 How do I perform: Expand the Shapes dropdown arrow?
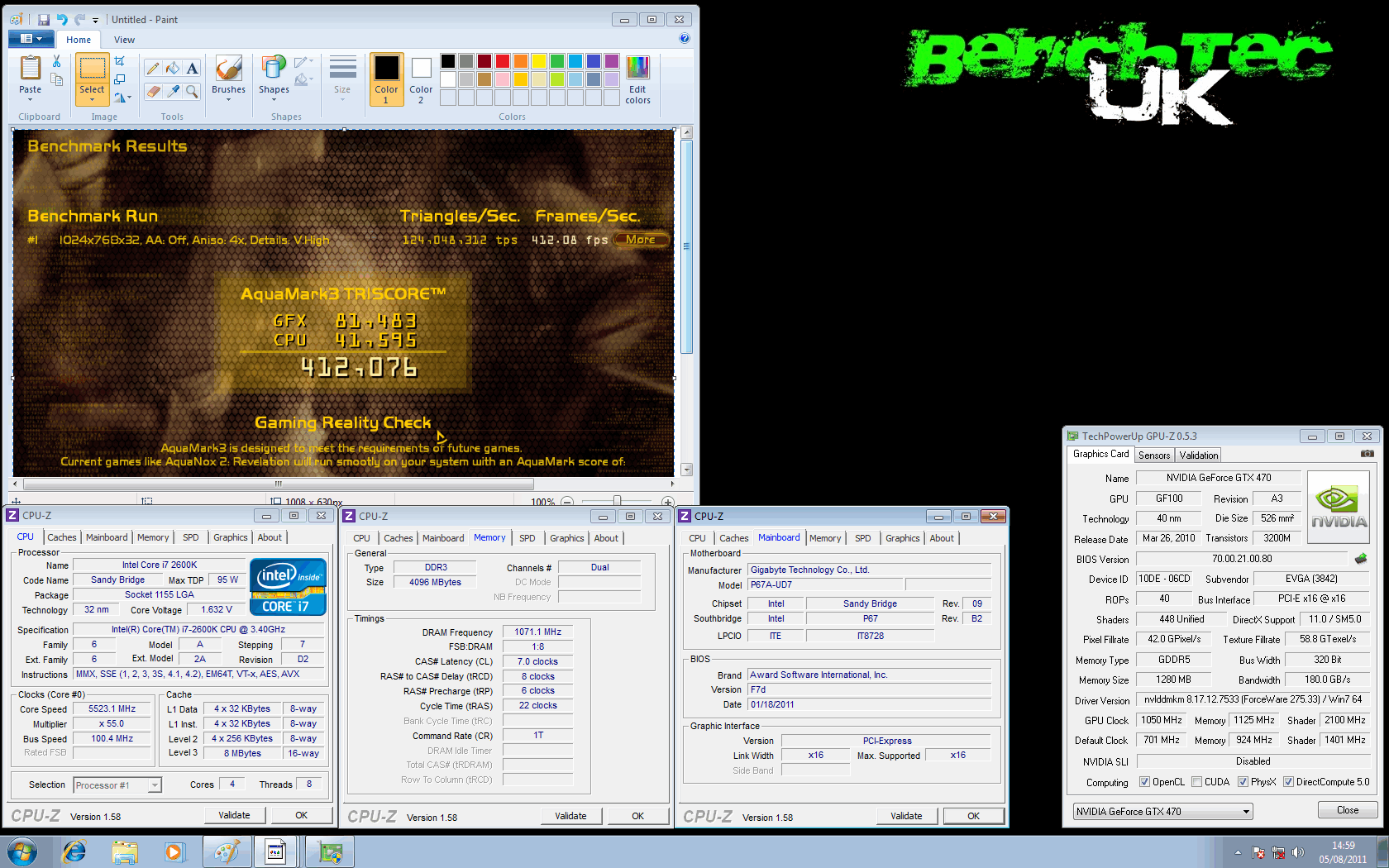tap(274, 99)
